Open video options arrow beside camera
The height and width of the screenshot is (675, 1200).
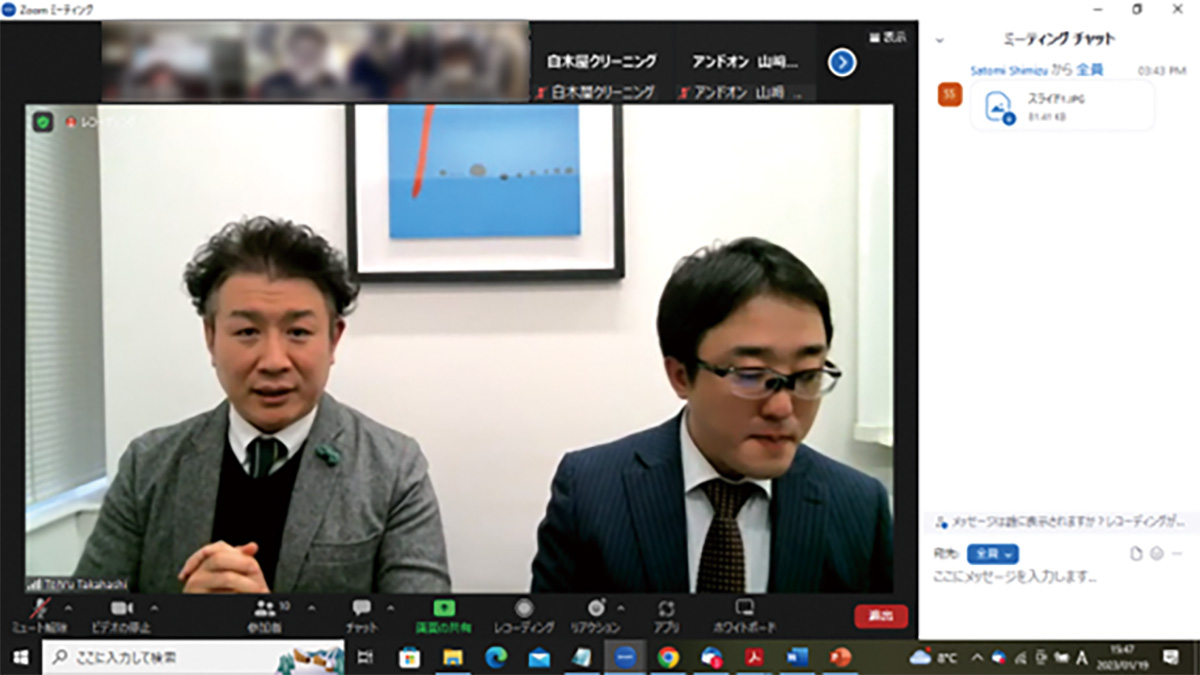tap(154, 608)
